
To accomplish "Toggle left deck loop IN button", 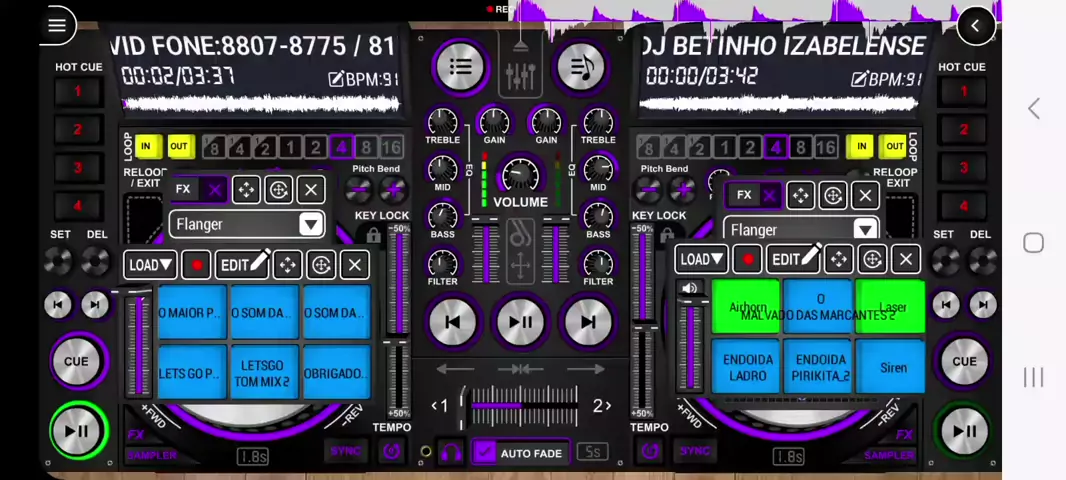I will pyautogui.click(x=146, y=147).
